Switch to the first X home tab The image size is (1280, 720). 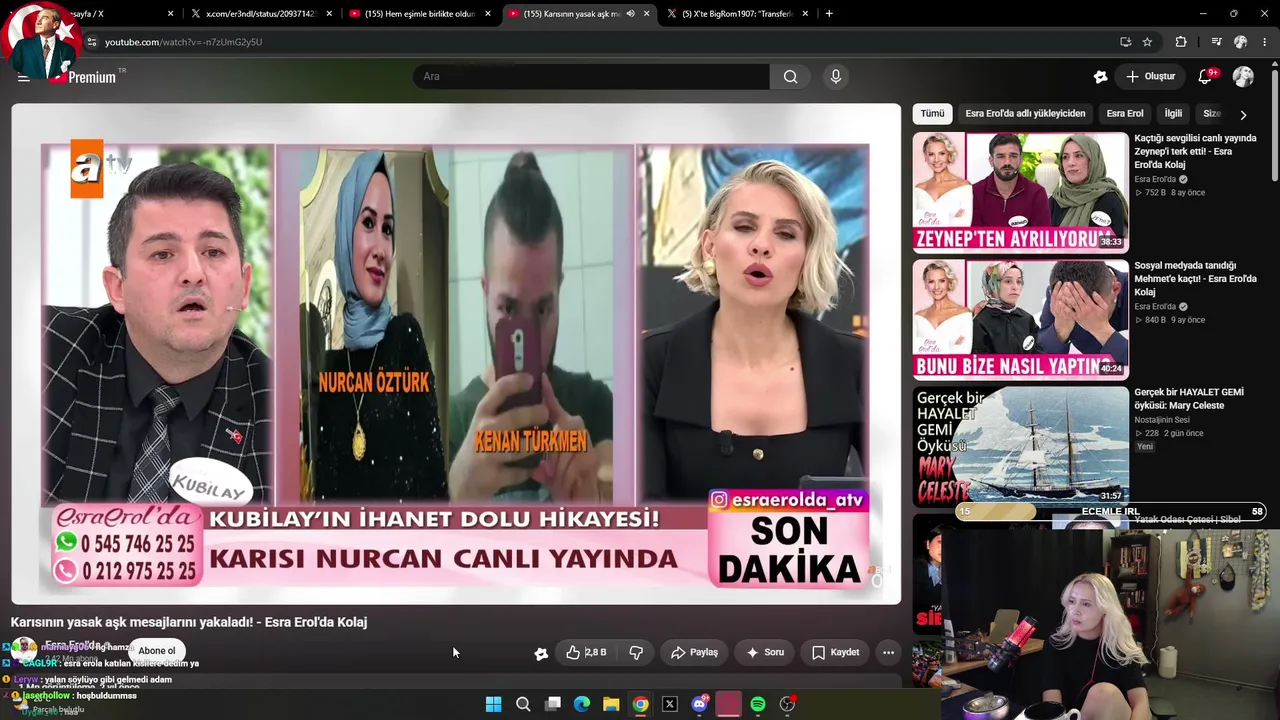[120, 14]
